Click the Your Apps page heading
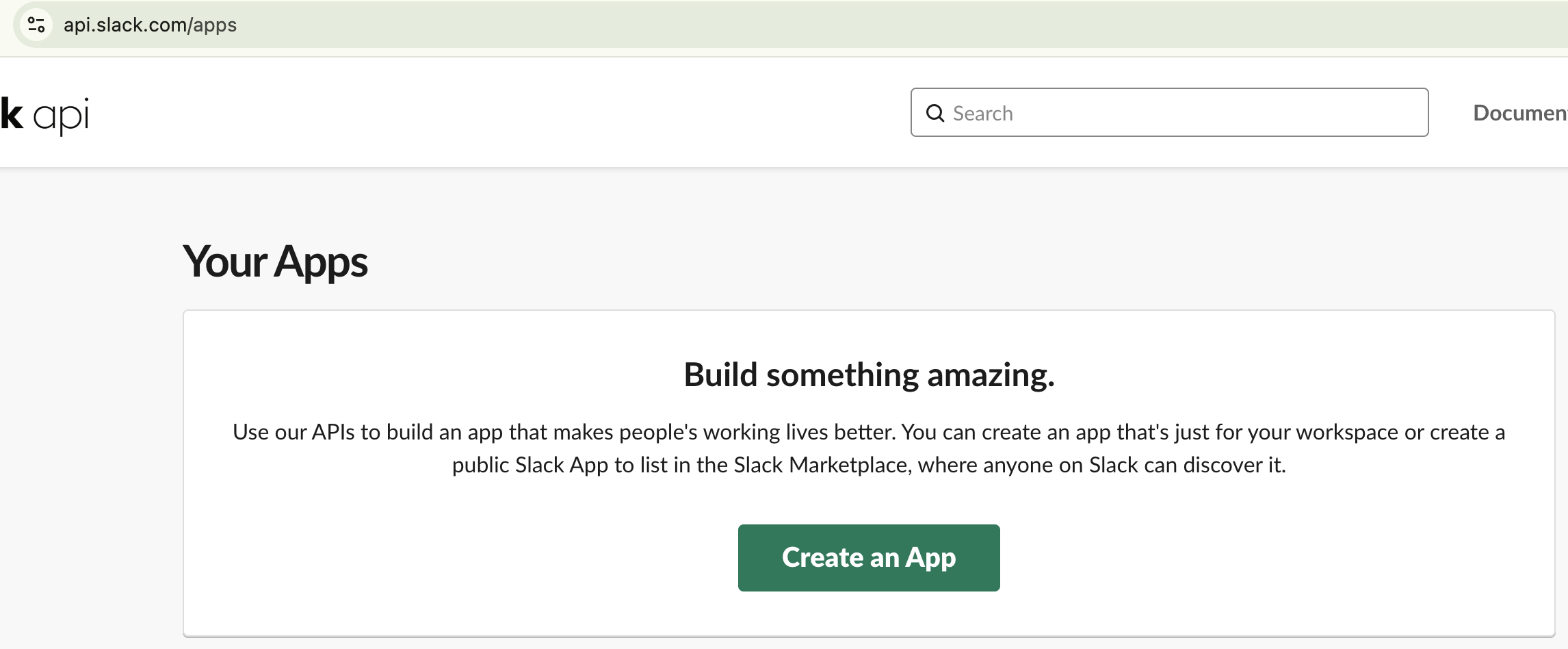The height and width of the screenshot is (649, 1568). coord(275,262)
